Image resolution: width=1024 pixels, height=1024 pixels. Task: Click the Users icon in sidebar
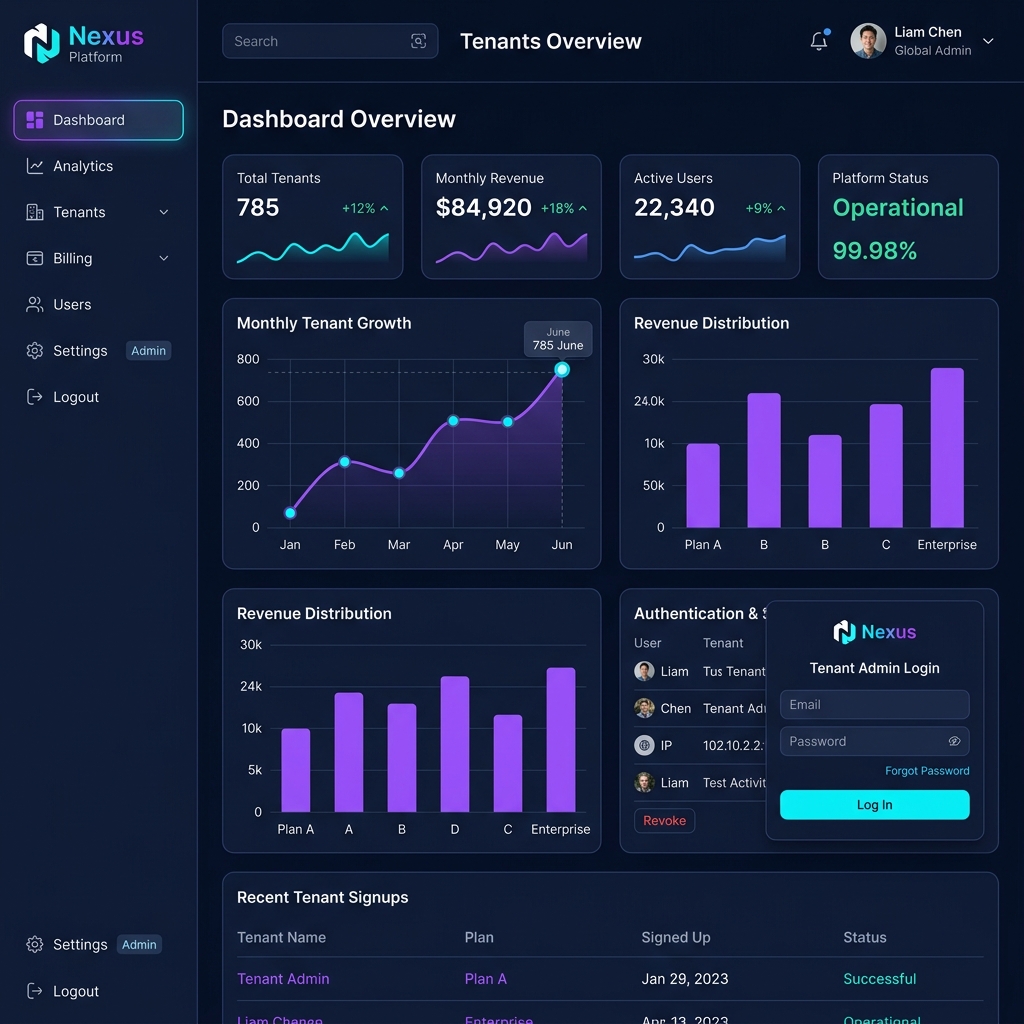[x=35, y=304]
